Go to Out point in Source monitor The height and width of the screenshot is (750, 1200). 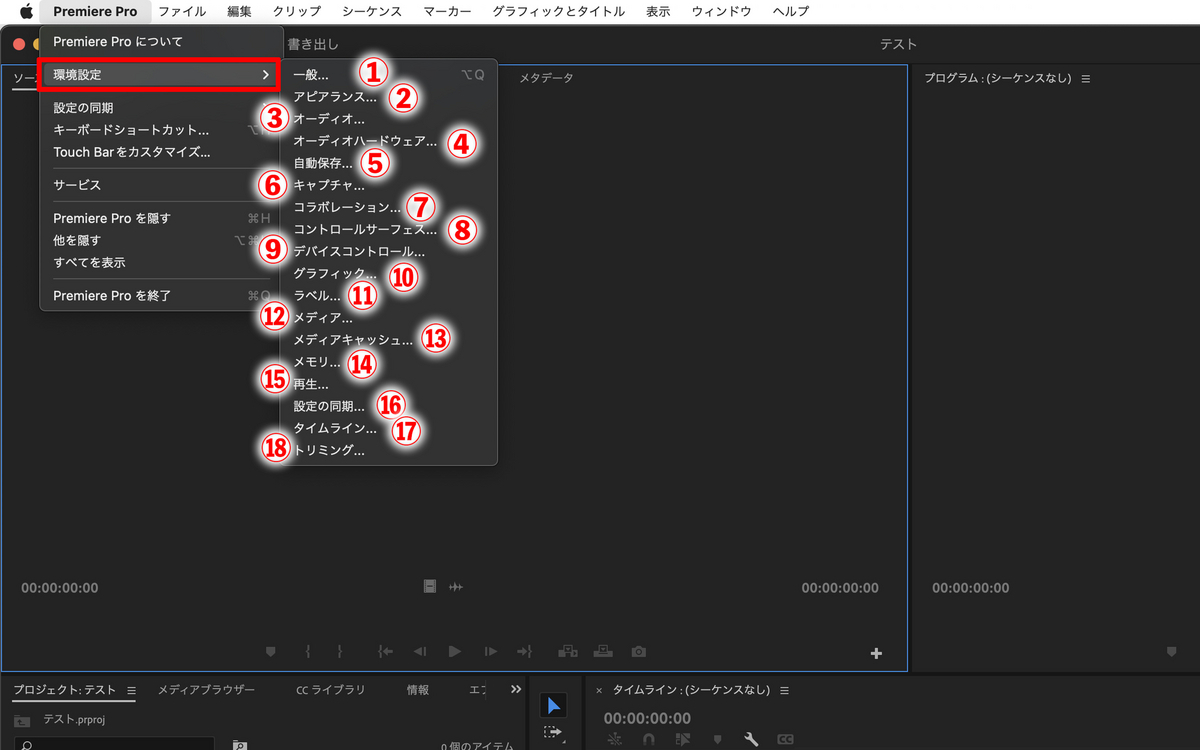(x=525, y=651)
